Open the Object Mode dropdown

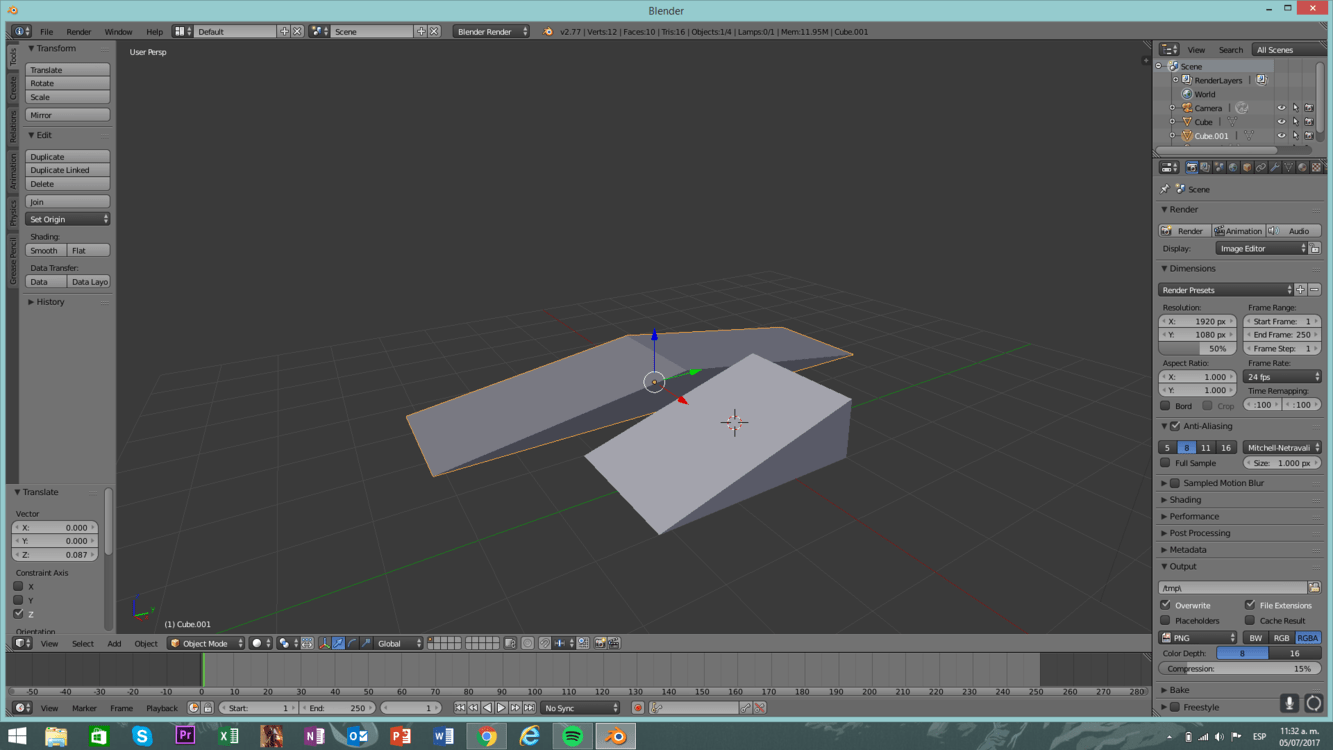click(207, 643)
